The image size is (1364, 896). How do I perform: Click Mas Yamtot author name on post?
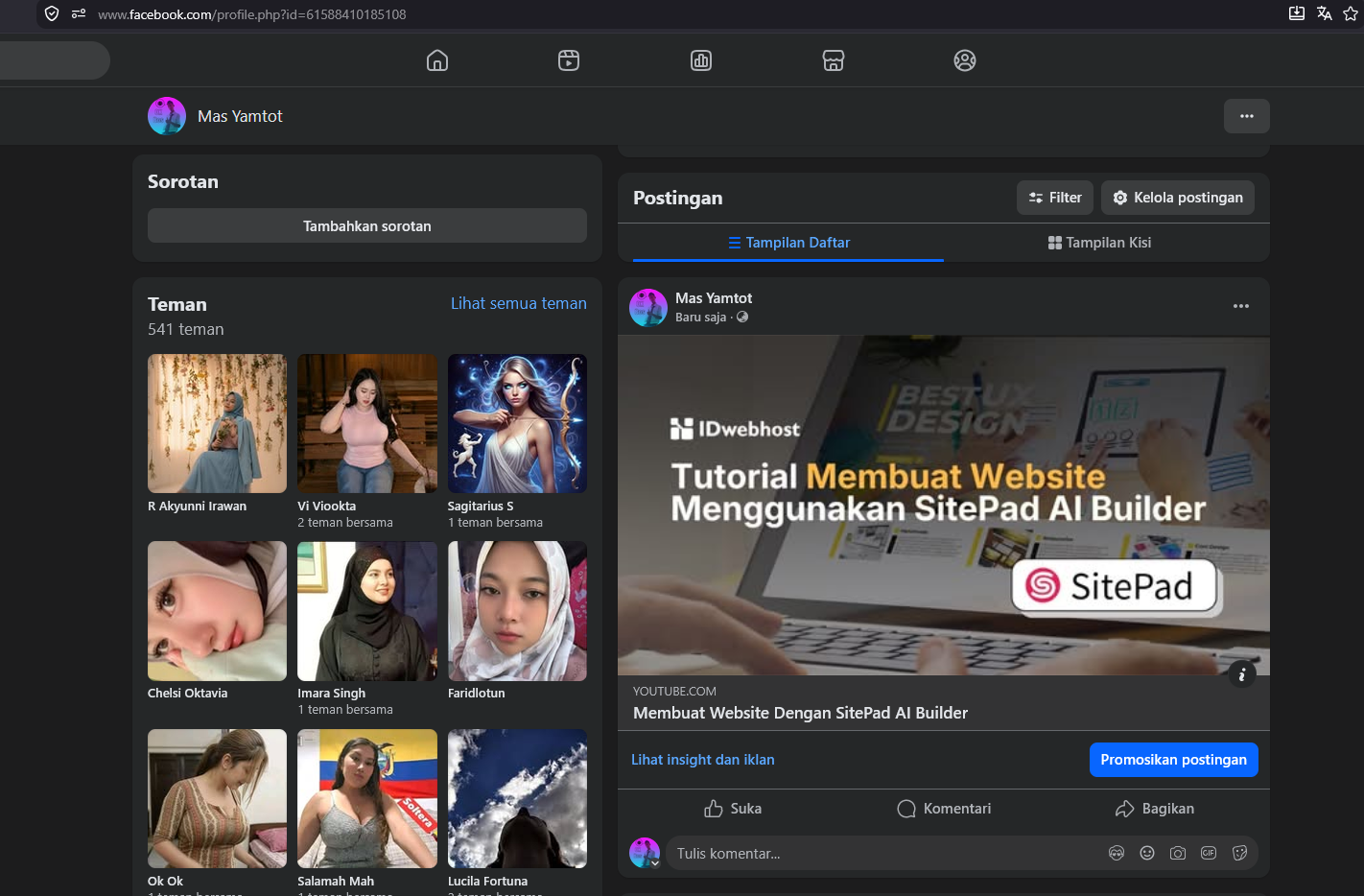(x=714, y=298)
